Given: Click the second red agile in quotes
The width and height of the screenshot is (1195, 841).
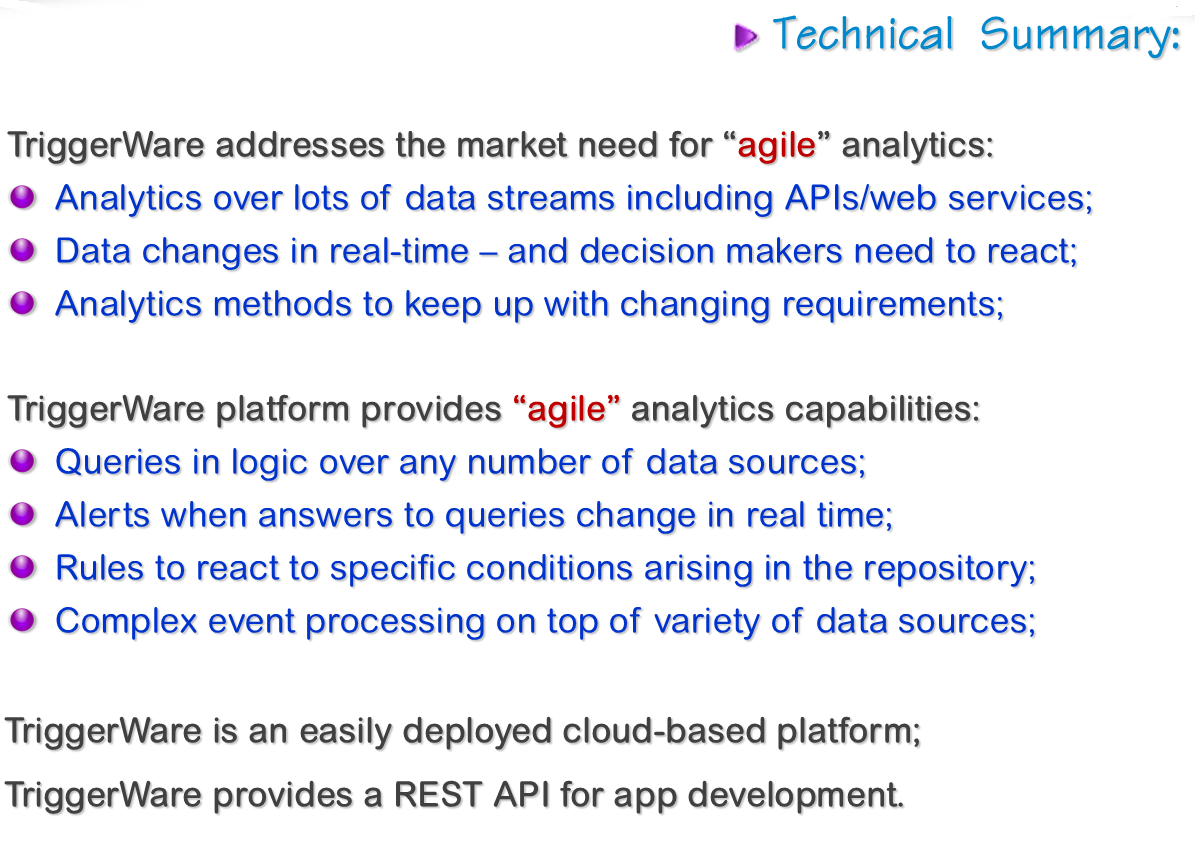Looking at the screenshot, I should pos(566,410).
